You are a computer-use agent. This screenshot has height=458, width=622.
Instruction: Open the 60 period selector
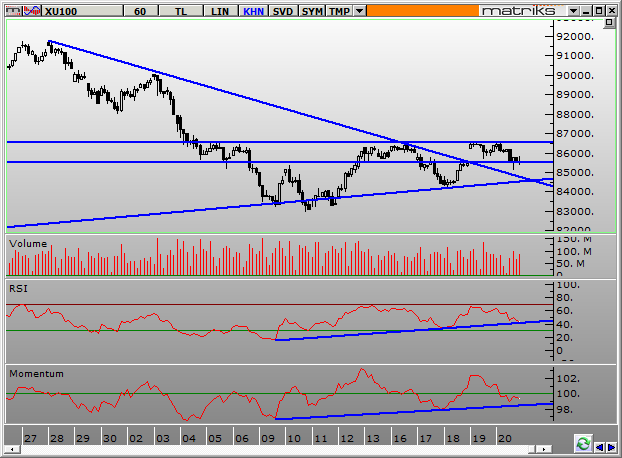pyautogui.click(x=139, y=10)
